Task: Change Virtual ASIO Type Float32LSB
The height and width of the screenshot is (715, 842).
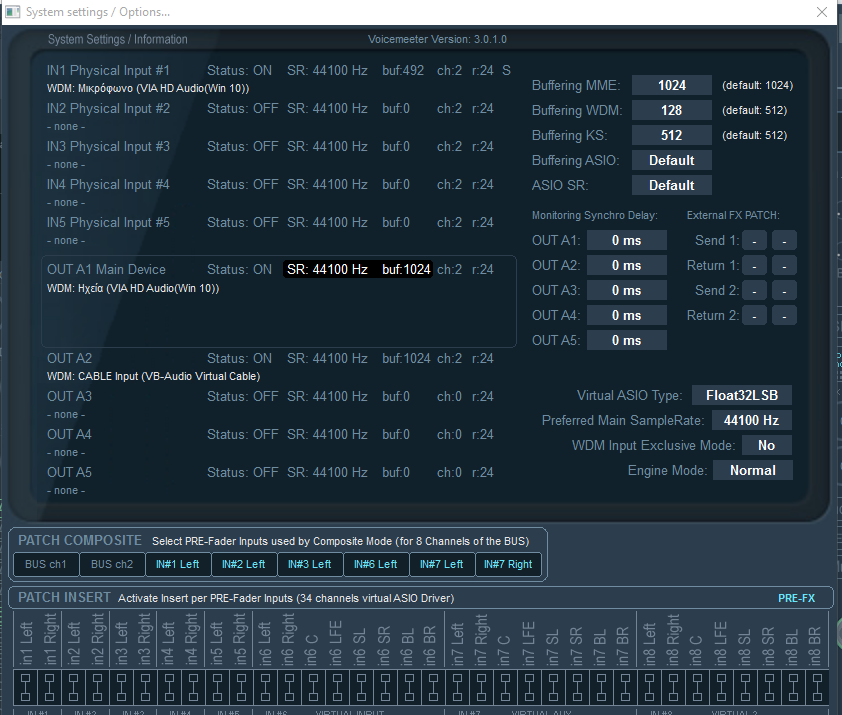Action: click(x=742, y=395)
